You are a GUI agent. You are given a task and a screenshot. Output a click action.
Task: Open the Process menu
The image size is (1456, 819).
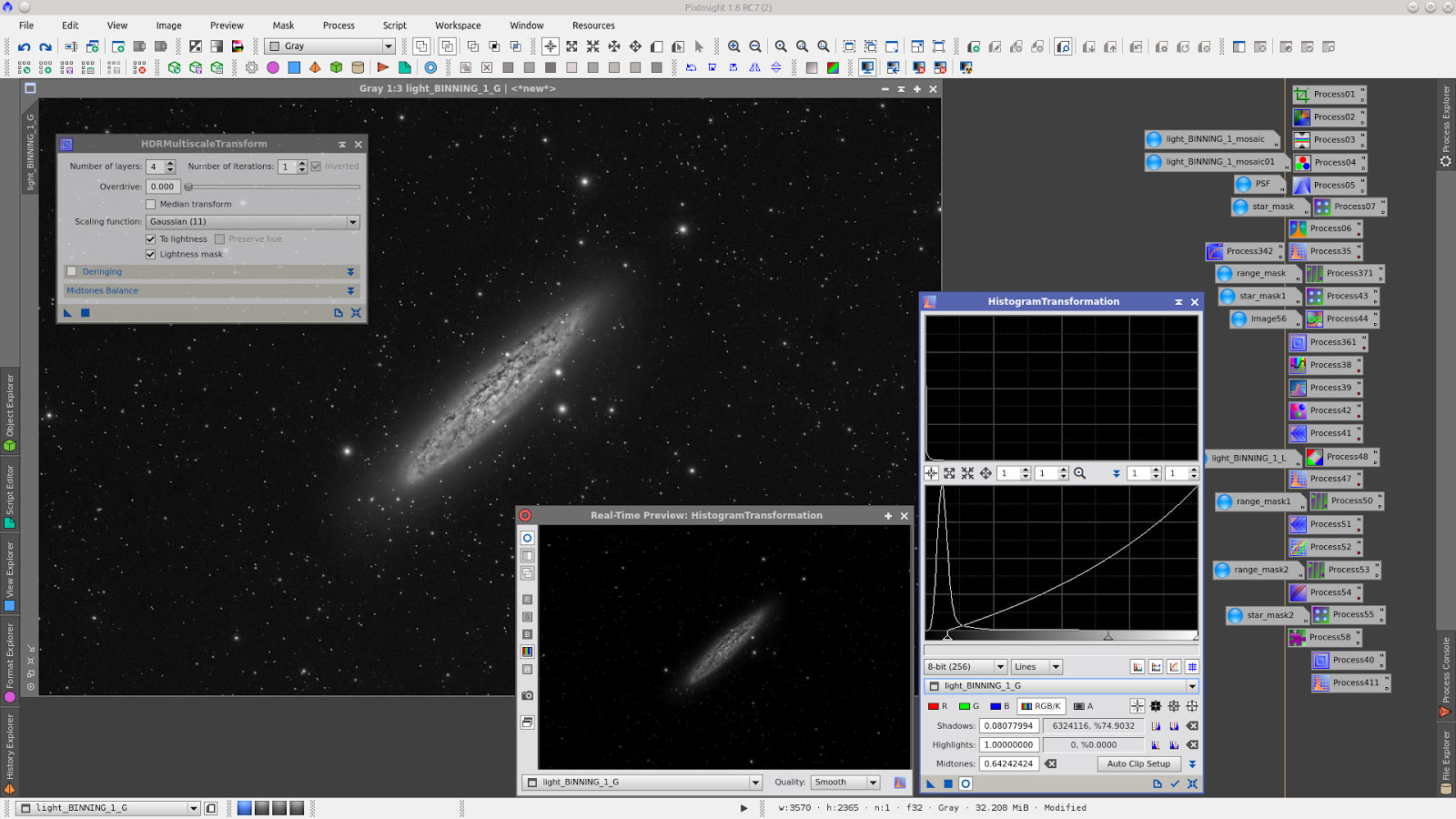(x=339, y=25)
